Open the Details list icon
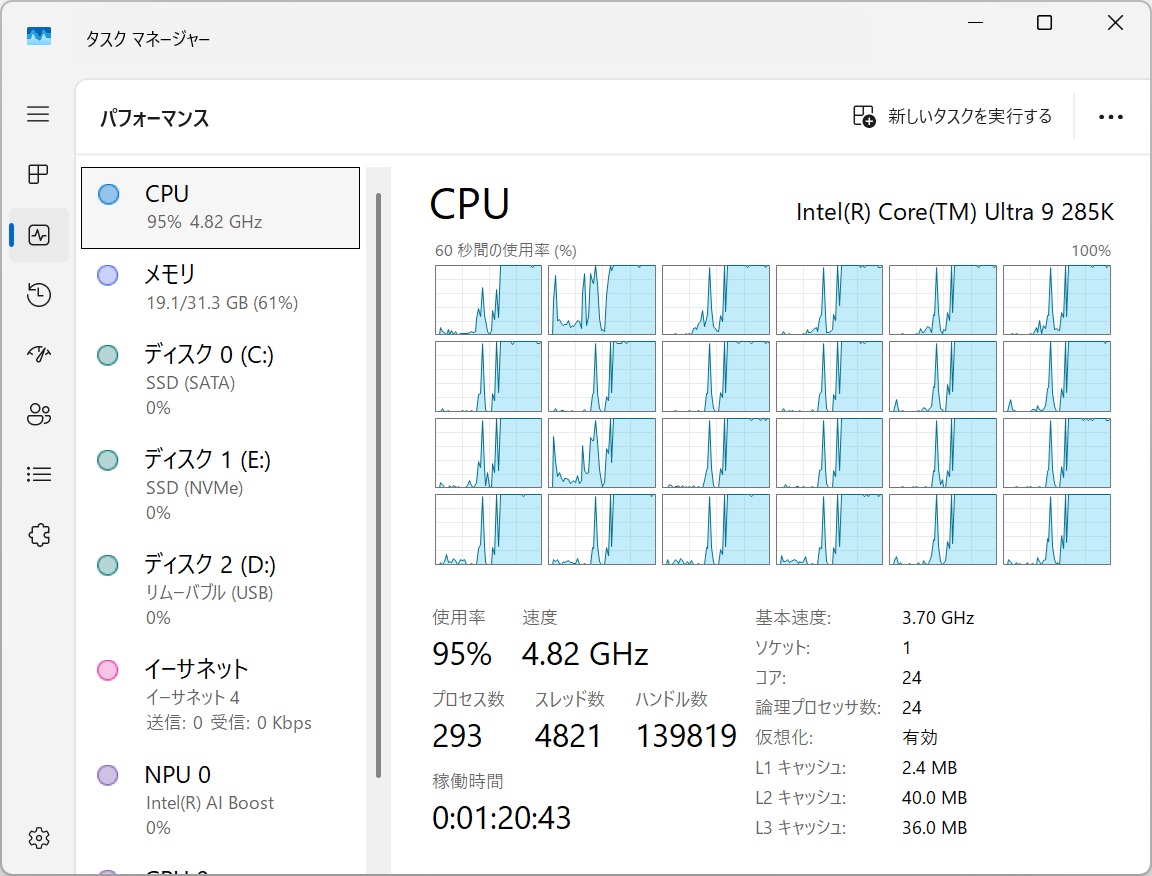The width and height of the screenshot is (1152, 876). 37,474
